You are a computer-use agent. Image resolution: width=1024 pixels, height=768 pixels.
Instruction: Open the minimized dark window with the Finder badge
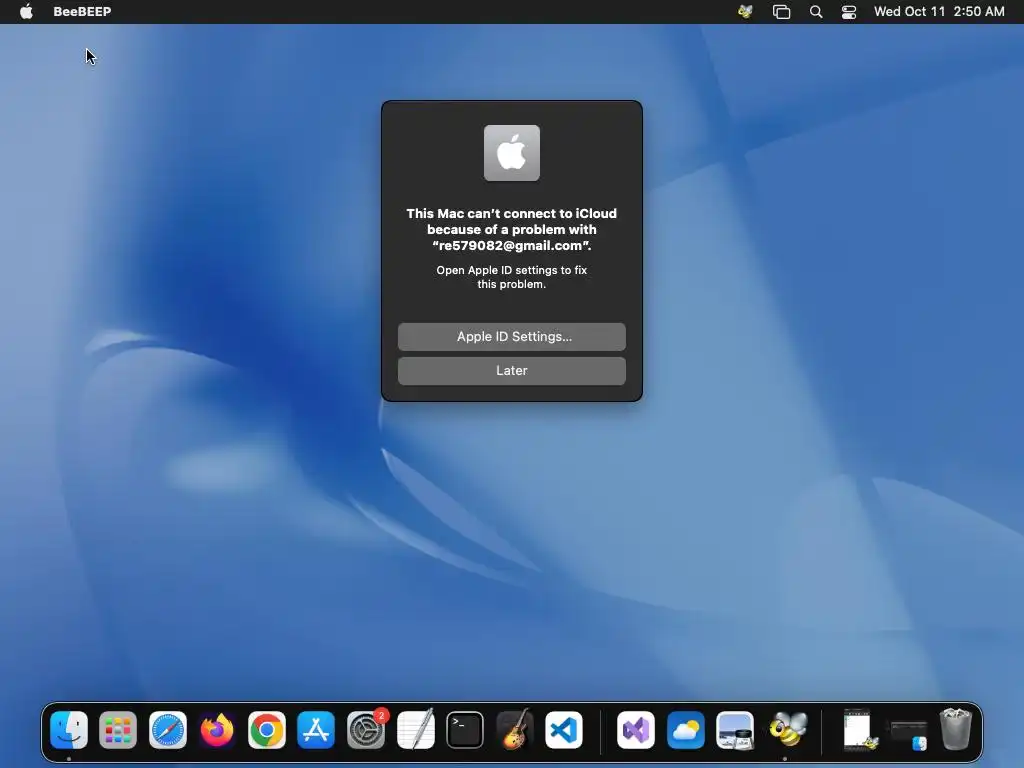tap(907, 735)
